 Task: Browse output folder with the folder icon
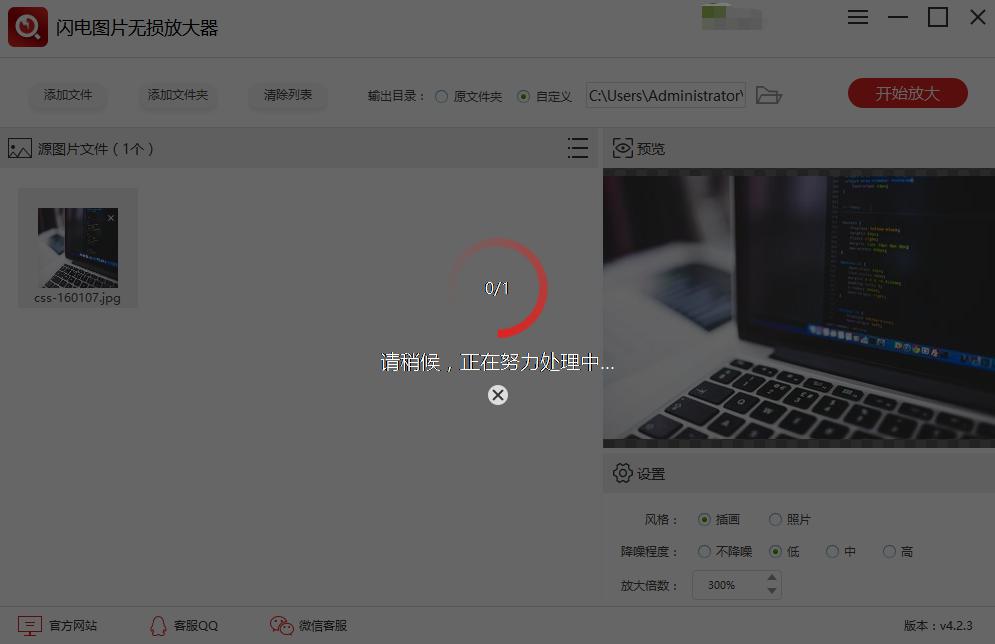tap(768, 95)
